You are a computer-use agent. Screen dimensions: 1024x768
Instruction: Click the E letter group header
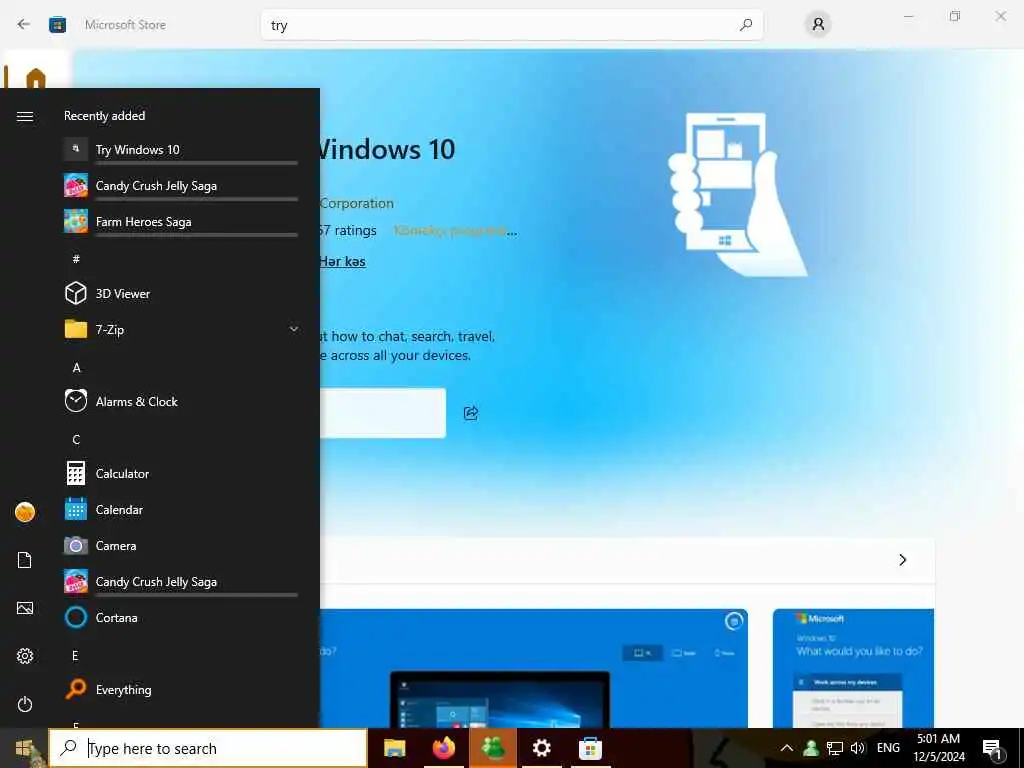[76, 656]
